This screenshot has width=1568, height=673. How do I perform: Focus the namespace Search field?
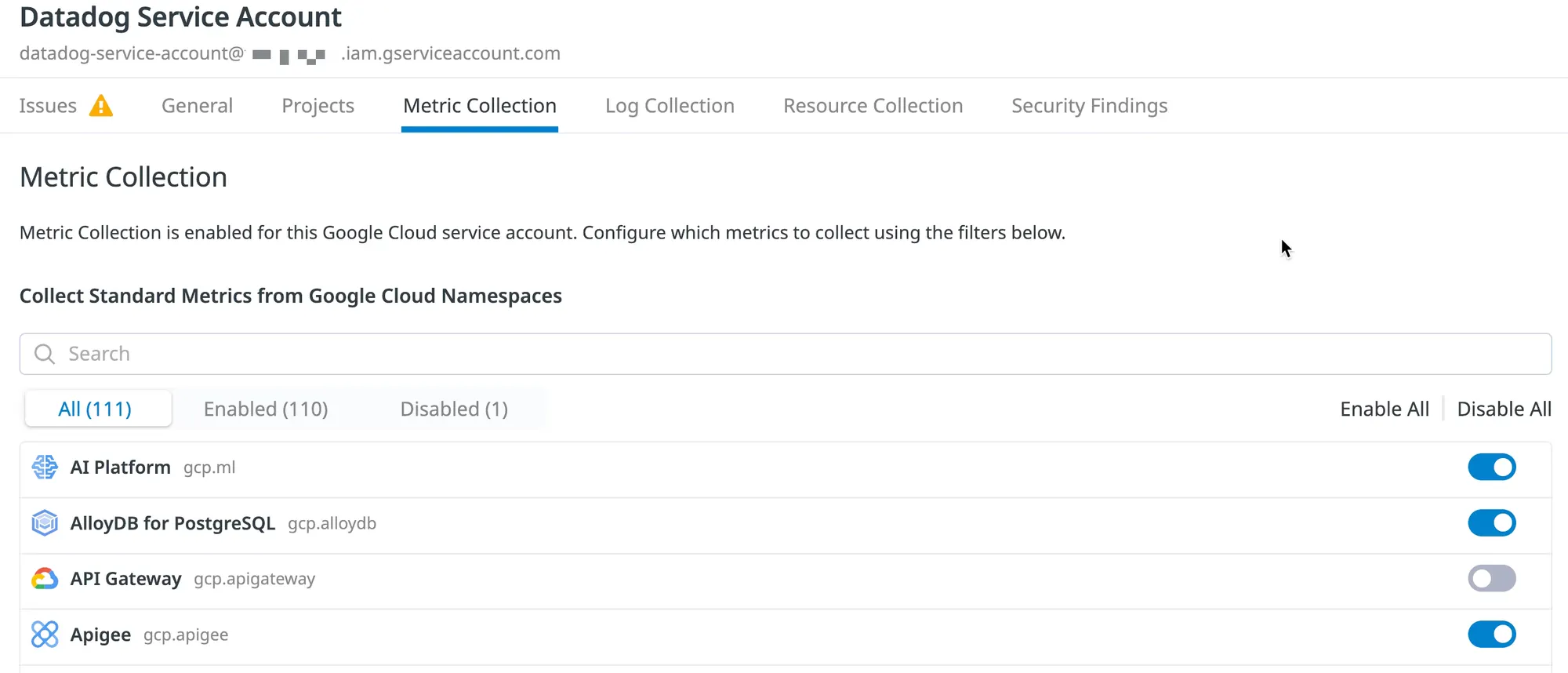point(784,355)
